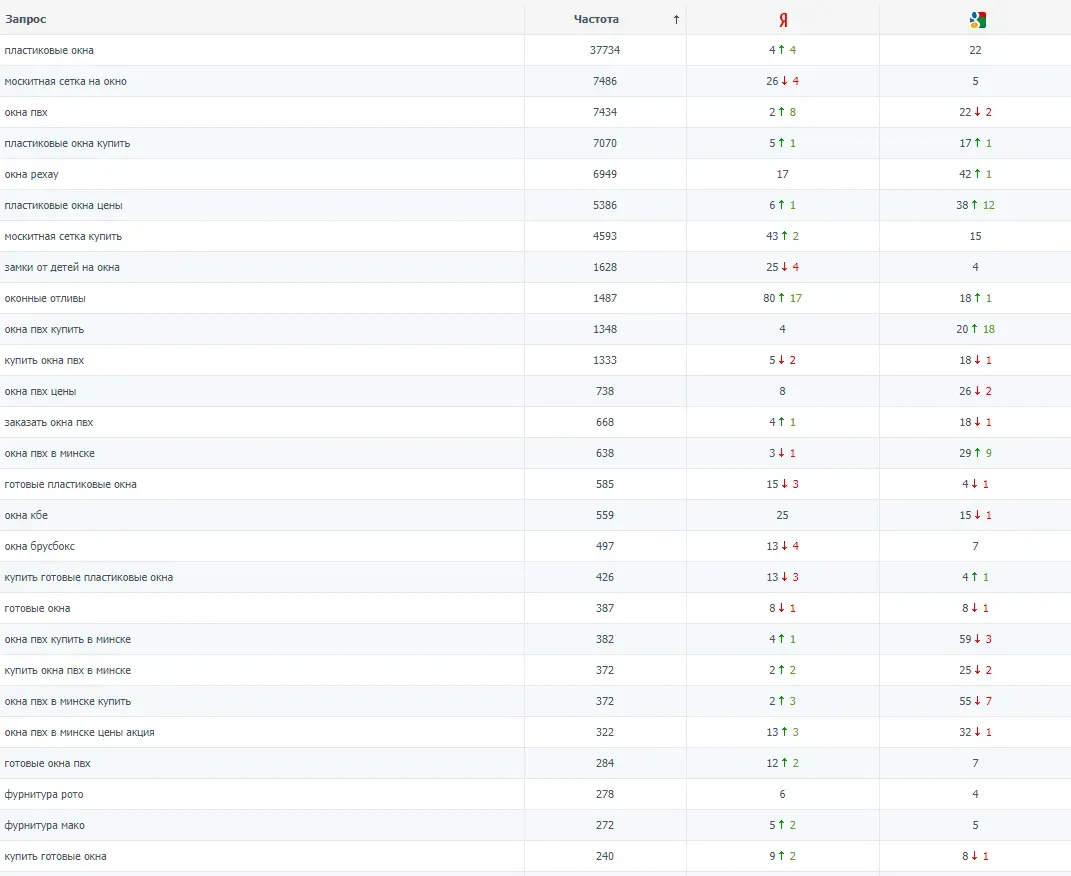Select query 'окна пвх в минске купить'
1071x876 pixels.
pyautogui.click(x=68, y=701)
